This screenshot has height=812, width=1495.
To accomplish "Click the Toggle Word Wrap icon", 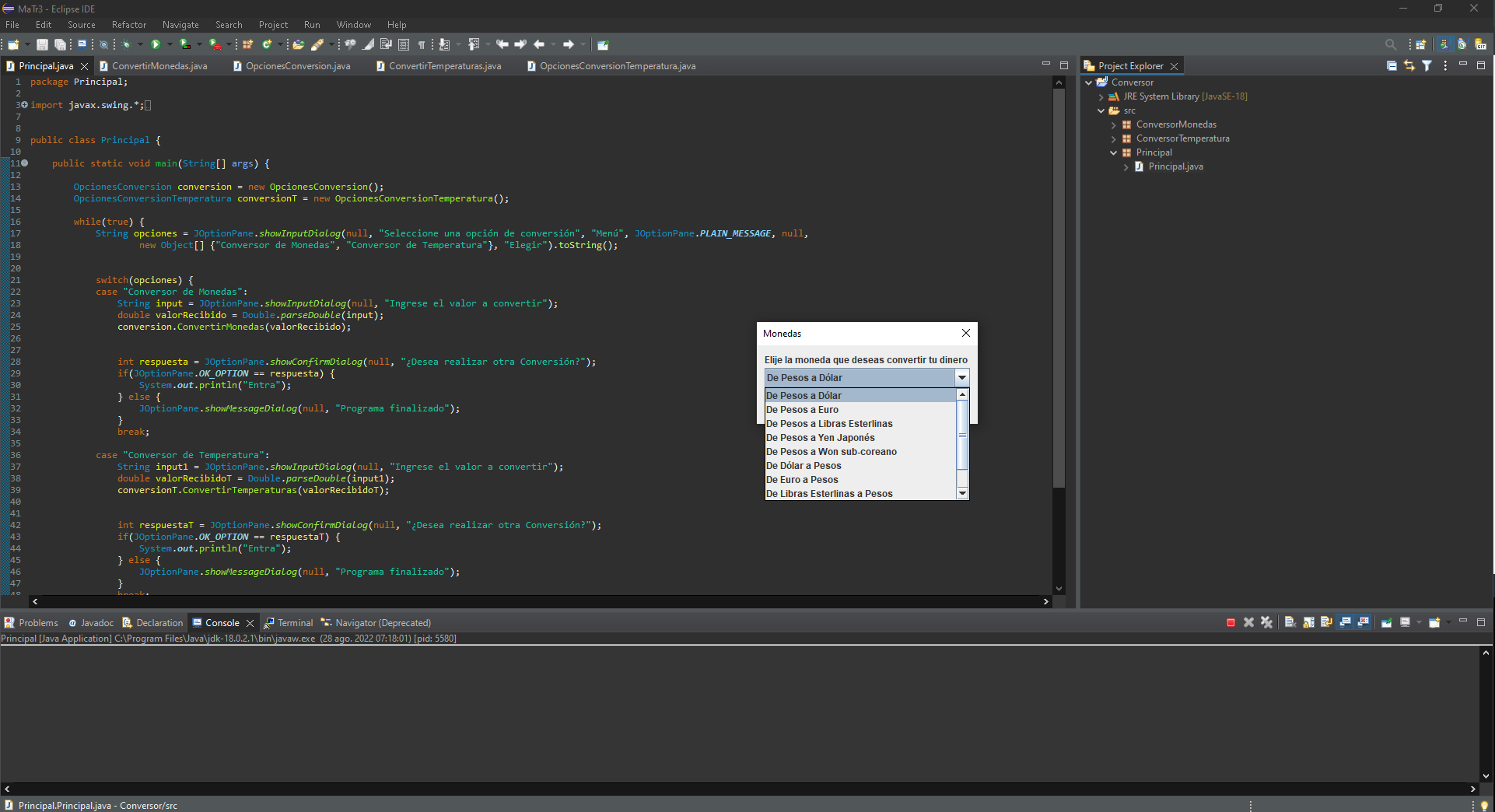I will [386, 45].
